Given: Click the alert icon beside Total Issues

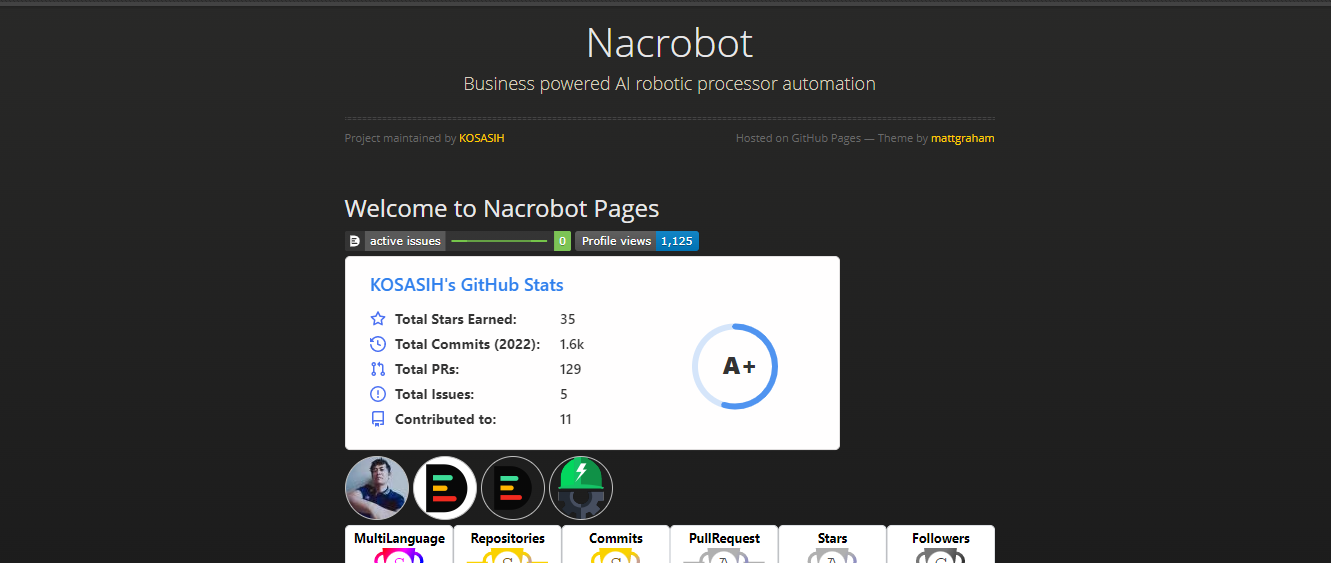Looking at the screenshot, I should pyautogui.click(x=378, y=394).
